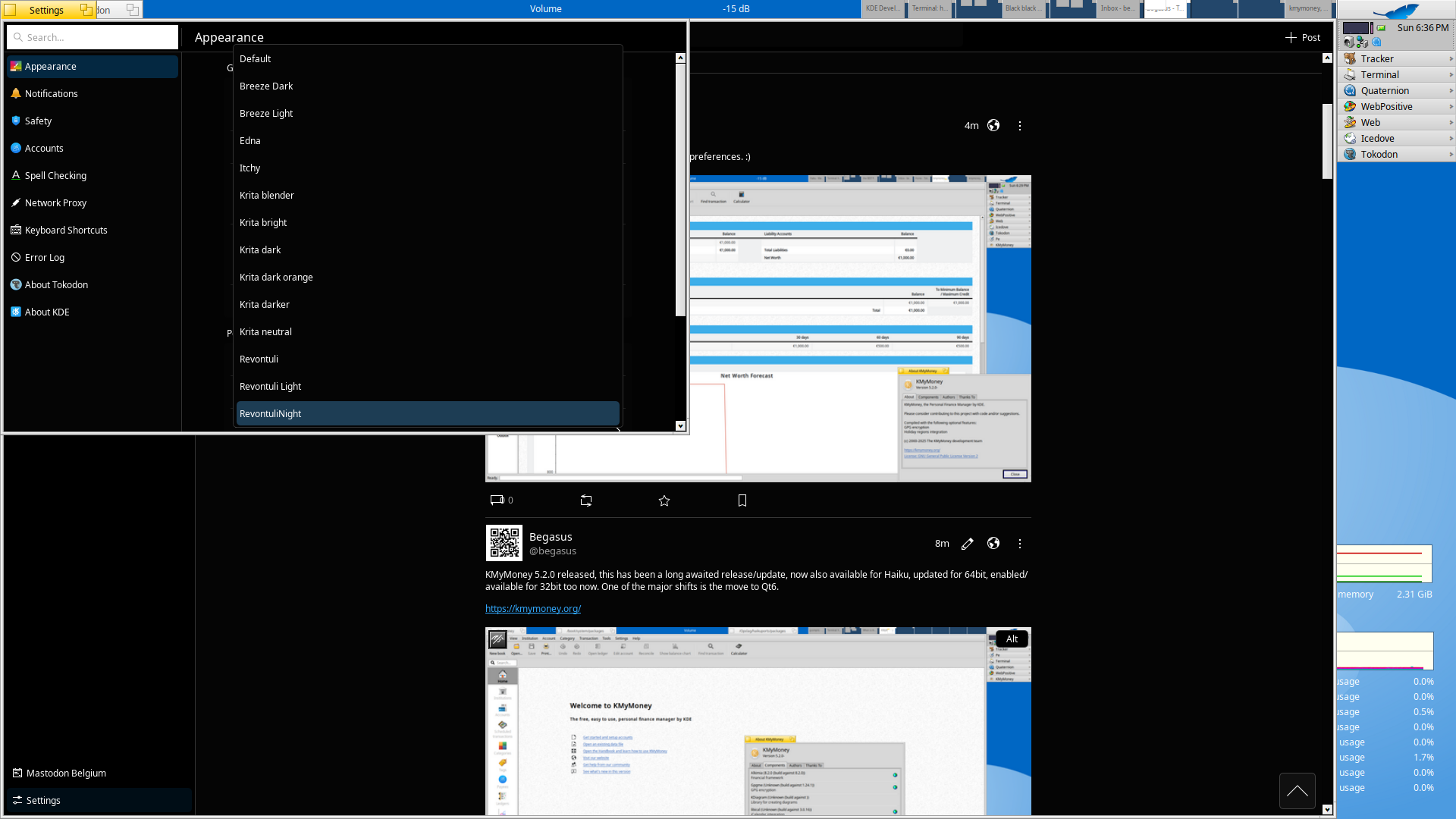Select the Default color scheme option
1456x819 pixels.
[x=255, y=59]
